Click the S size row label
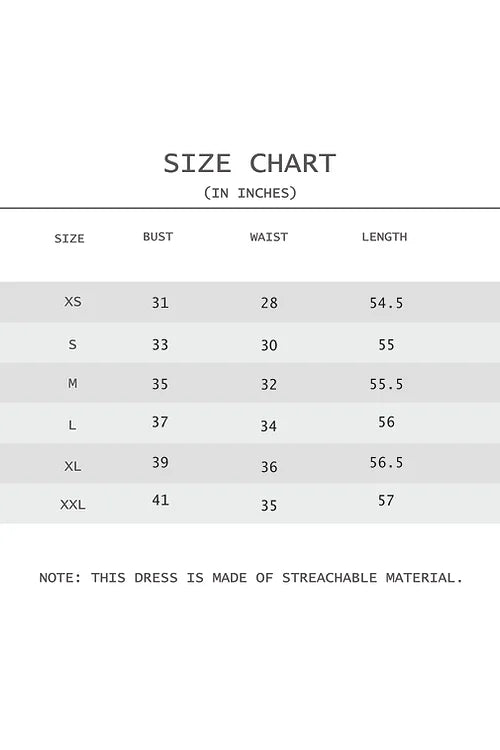This screenshot has height=750, width=500. coord(73,344)
